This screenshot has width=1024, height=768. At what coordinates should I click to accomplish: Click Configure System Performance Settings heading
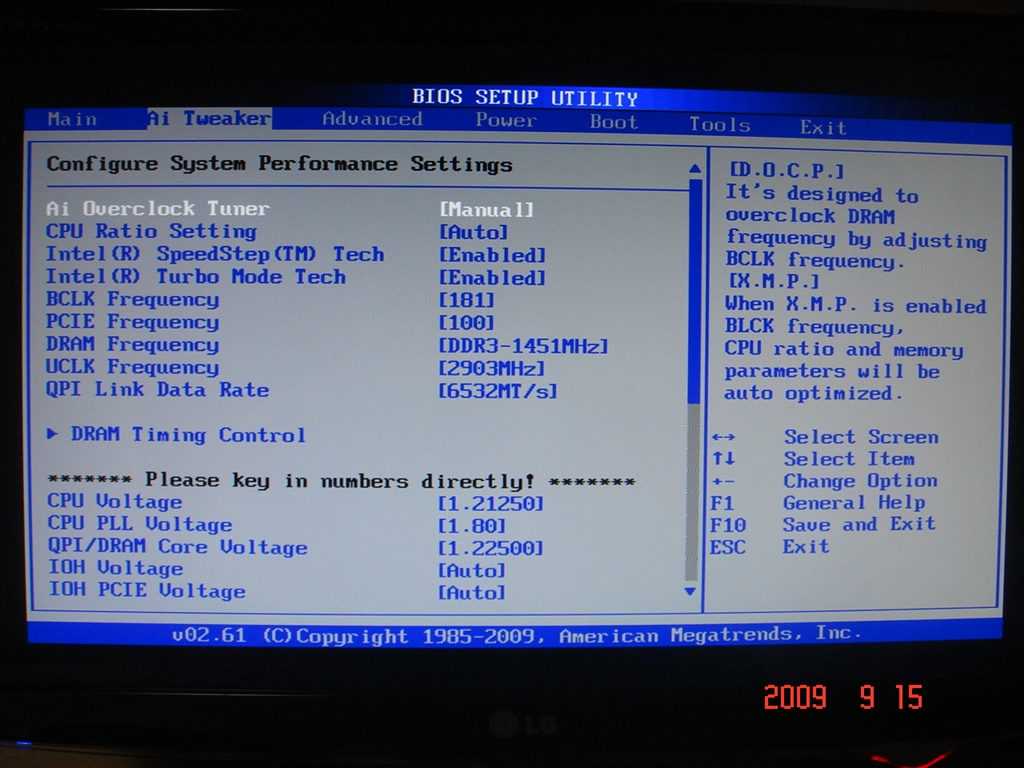coord(280,164)
